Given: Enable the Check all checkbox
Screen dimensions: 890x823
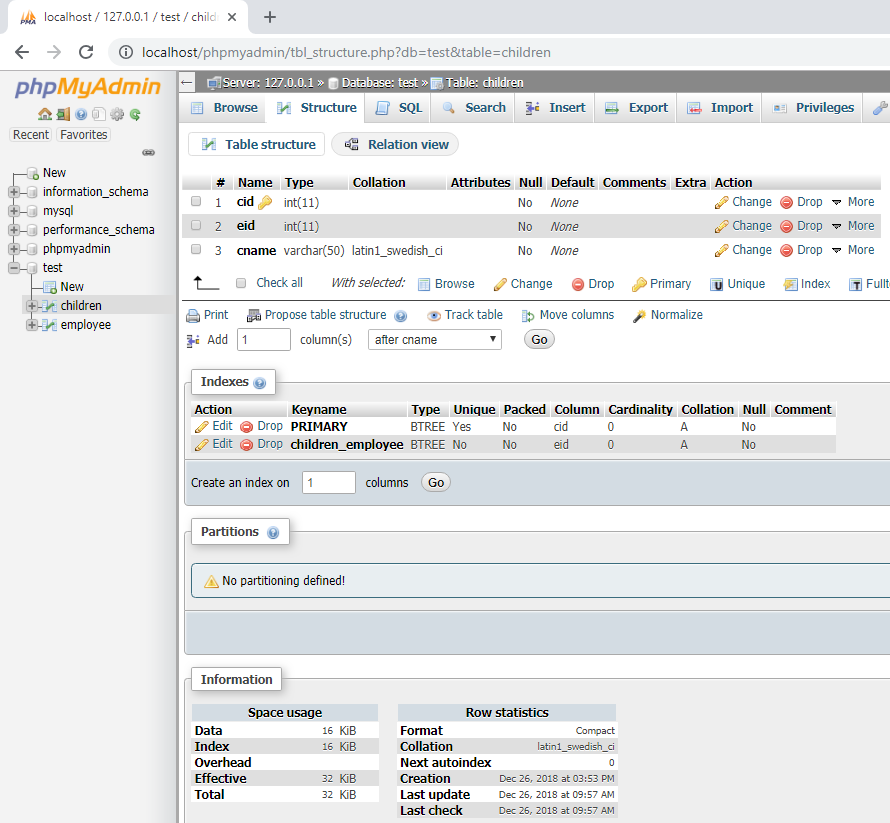Looking at the screenshot, I should coord(240,284).
